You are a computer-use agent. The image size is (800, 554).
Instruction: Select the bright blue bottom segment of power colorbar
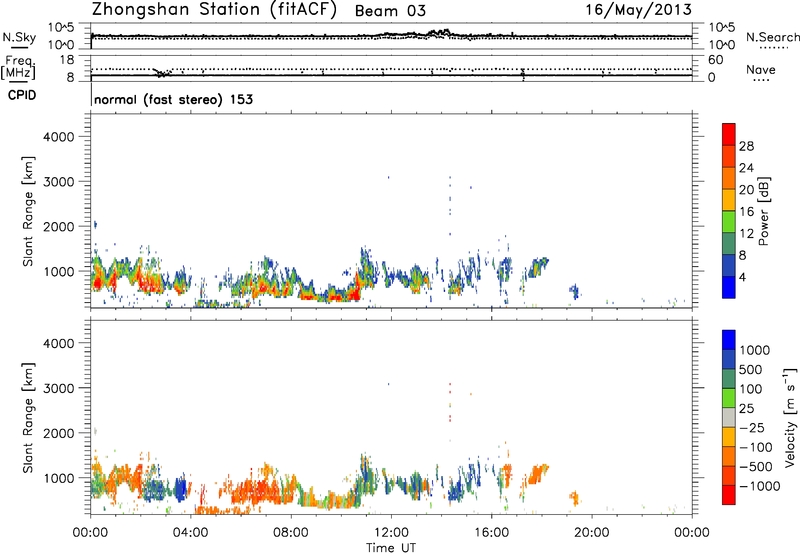point(729,288)
